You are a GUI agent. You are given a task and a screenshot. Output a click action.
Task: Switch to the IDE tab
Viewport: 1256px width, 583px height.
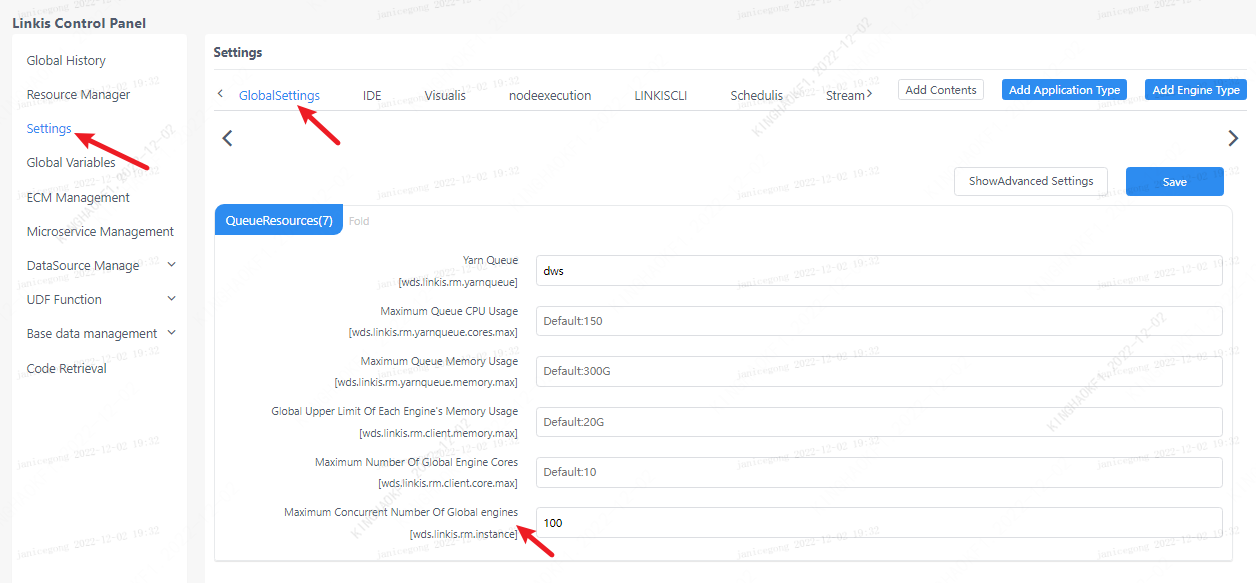[x=372, y=96]
